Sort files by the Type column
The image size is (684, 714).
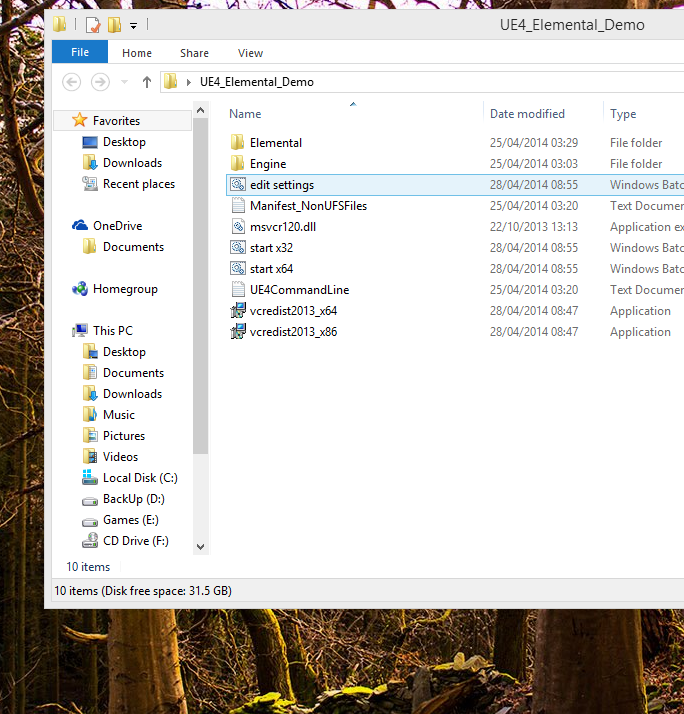pos(623,114)
